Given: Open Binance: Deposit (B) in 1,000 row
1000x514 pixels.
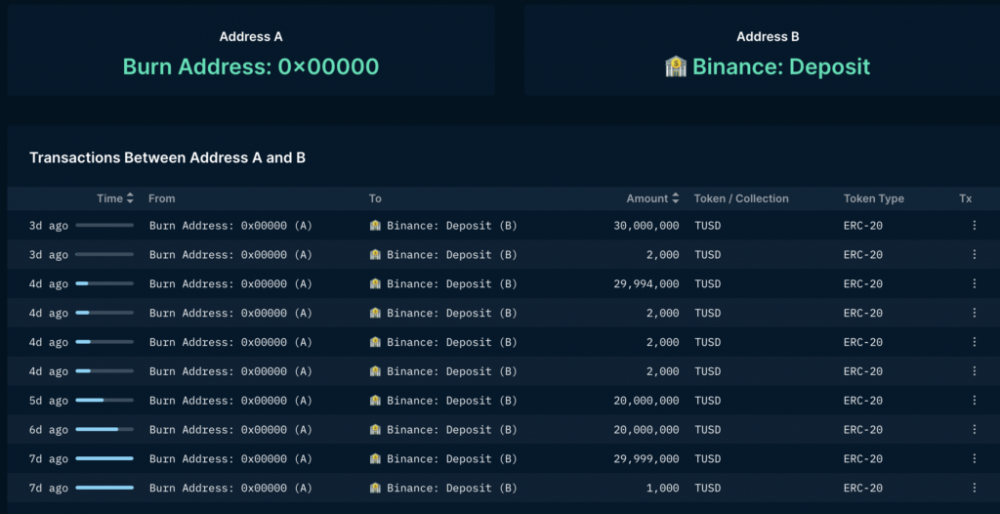Looking at the screenshot, I should [452, 488].
